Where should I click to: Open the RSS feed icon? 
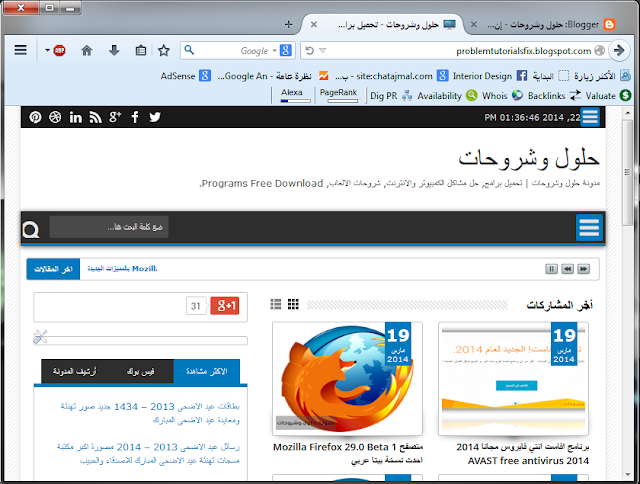pos(96,117)
